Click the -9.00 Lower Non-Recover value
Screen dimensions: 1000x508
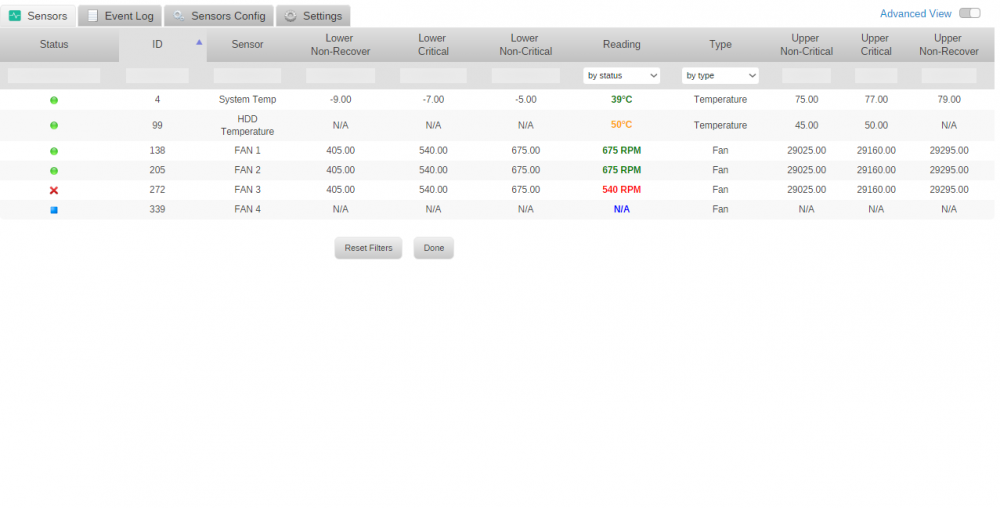(341, 99)
